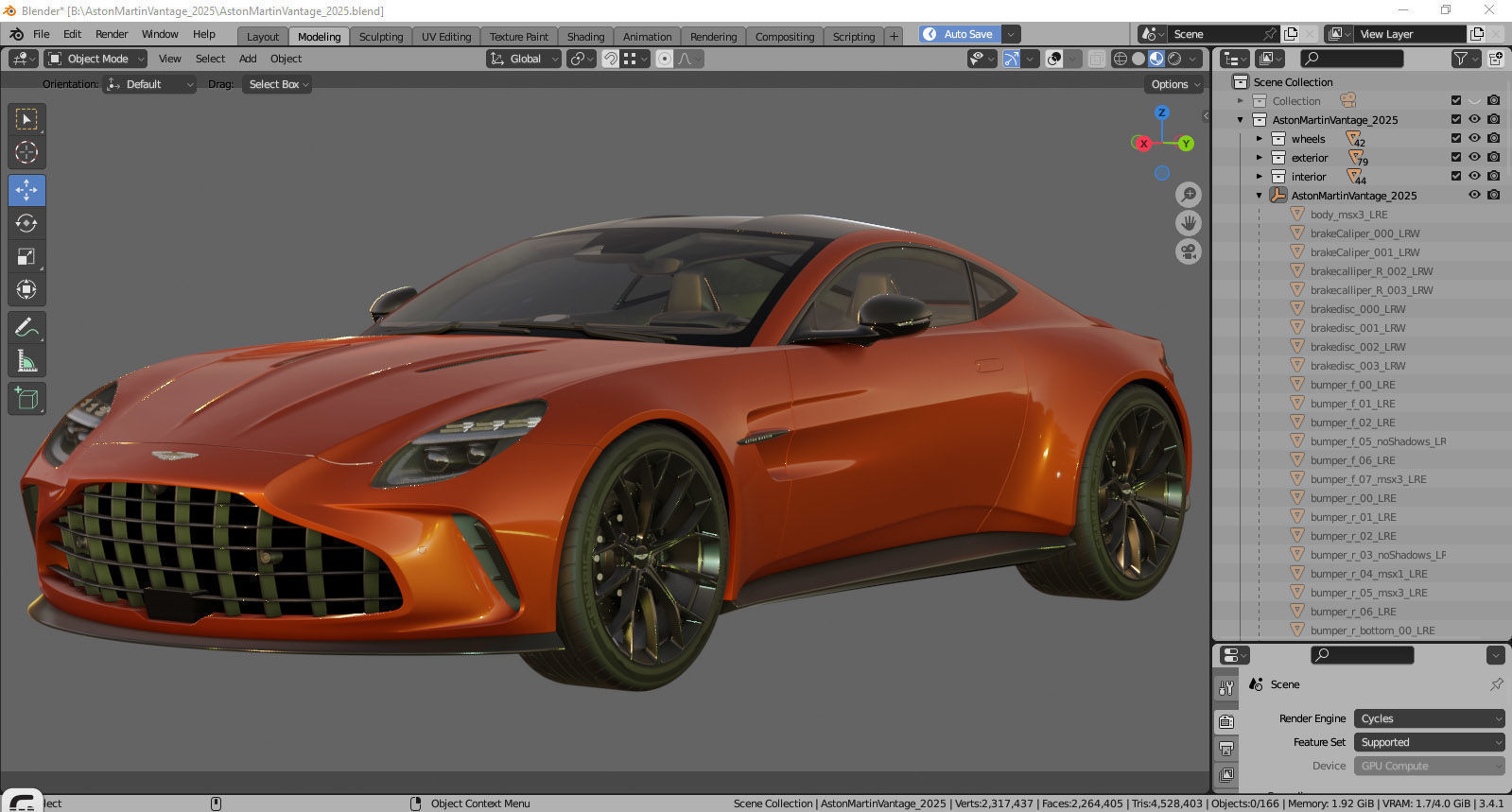Uncheck the Collection checkbox
The height and width of the screenshot is (812, 1512).
point(1456,100)
